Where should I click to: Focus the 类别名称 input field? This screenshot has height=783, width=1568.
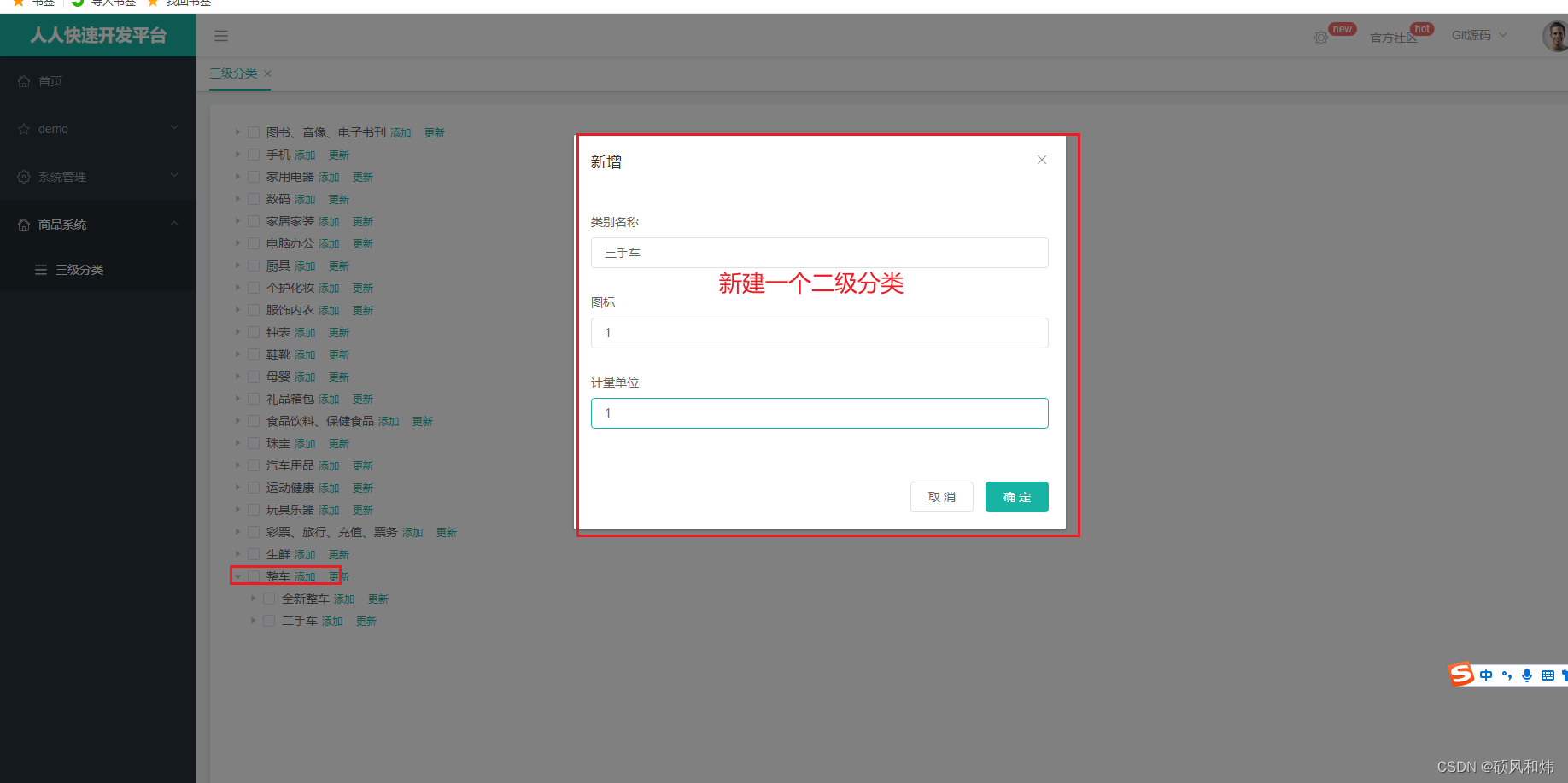pos(820,253)
